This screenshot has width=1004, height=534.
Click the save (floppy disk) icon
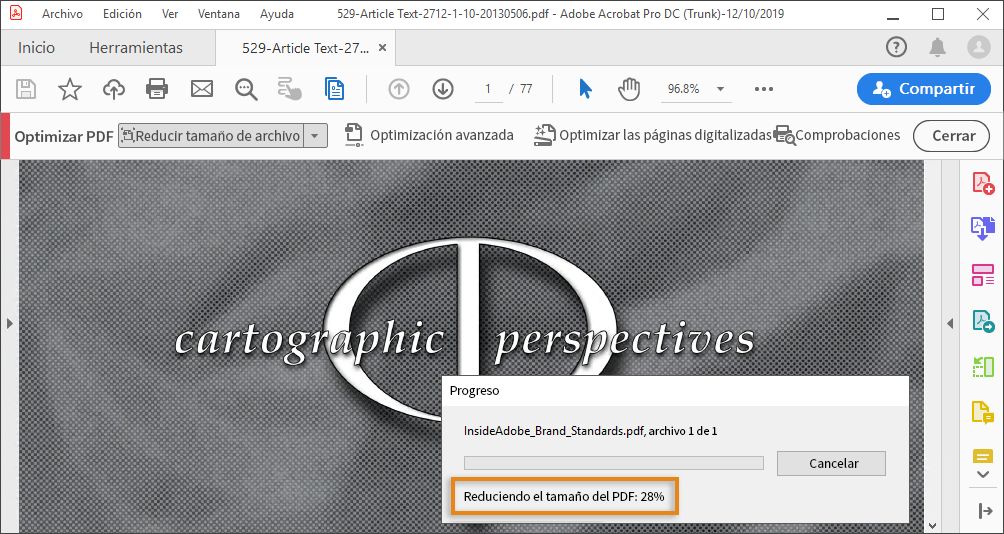(x=26, y=89)
